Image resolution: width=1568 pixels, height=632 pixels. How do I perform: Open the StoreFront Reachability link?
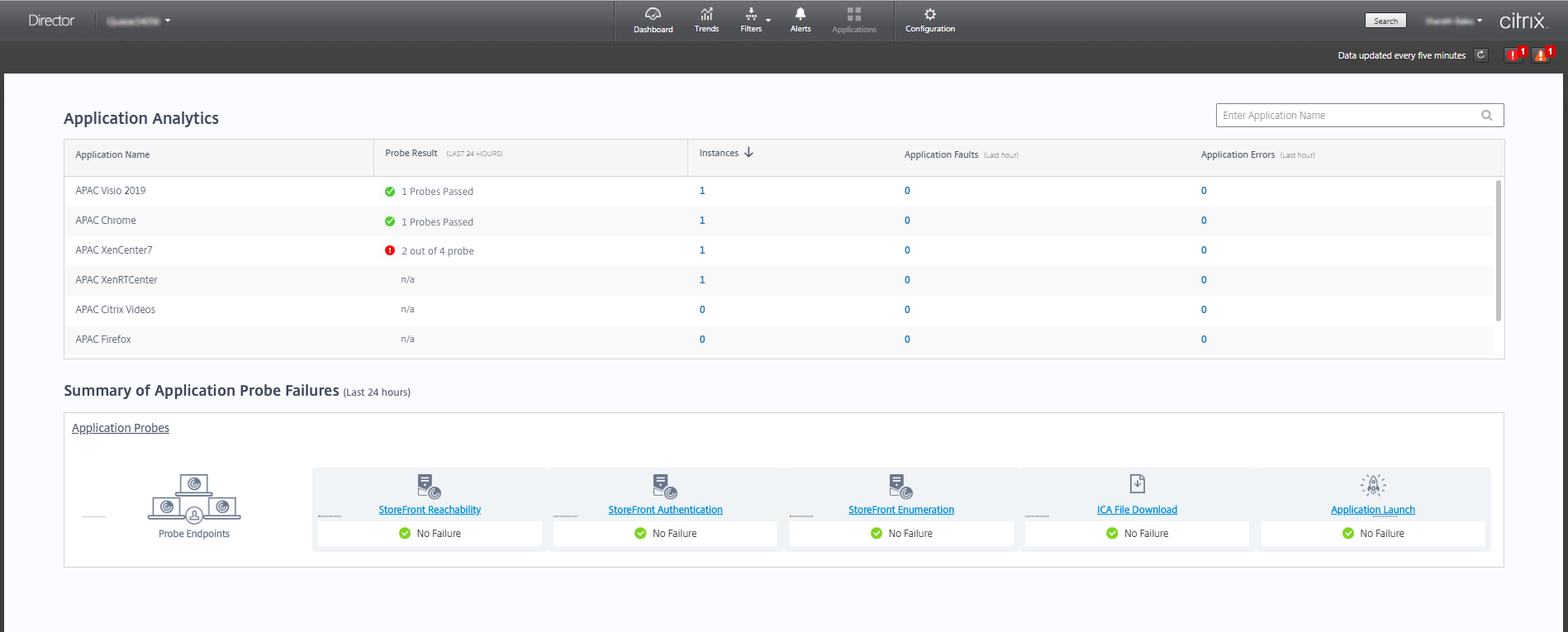(x=430, y=510)
